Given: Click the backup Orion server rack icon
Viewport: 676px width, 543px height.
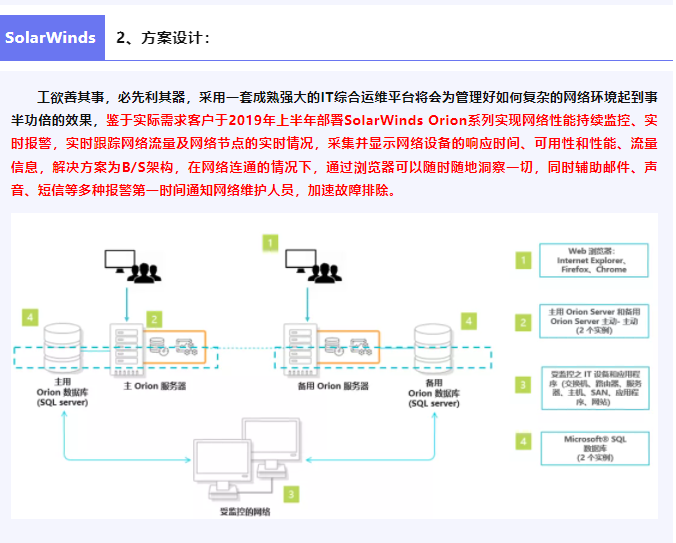Looking at the screenshot, I should tap(300, 350).
